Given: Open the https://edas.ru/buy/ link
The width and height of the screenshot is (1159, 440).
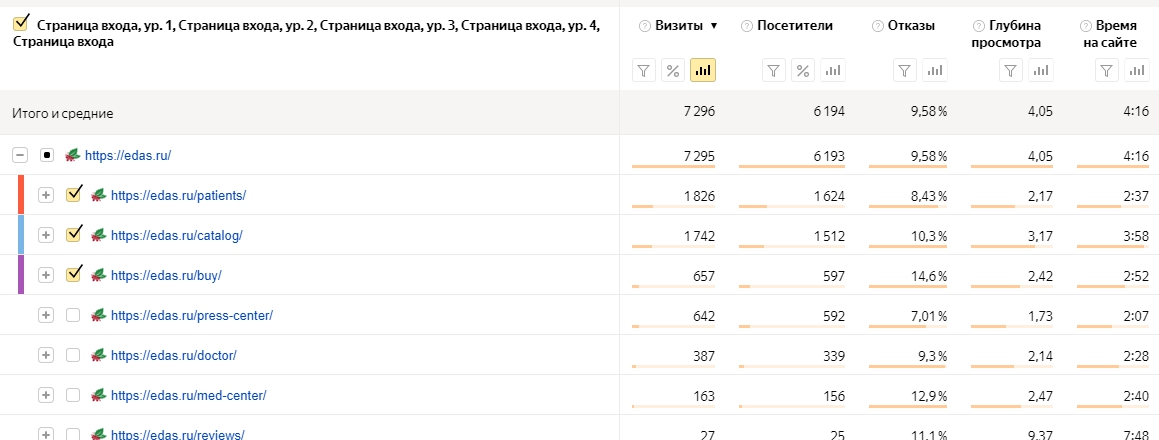Looking at the screenshot, I should [x=166, y=275].
